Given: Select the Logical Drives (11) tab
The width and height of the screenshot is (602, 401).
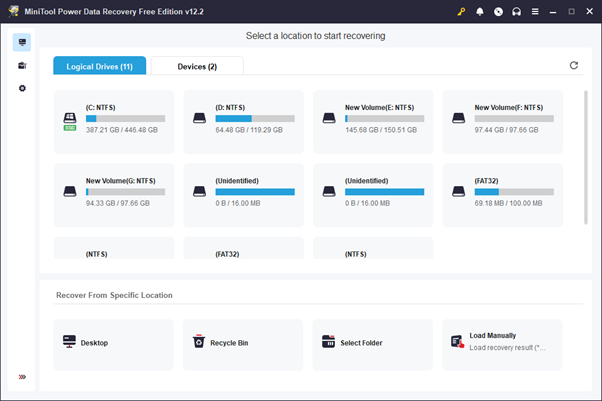Looking at the screenshot, I should pyautogui.click(x=99, y=66).
